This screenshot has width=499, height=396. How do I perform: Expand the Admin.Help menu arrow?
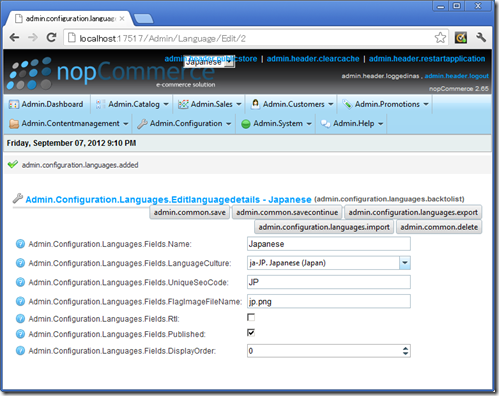tap(380, 124)
